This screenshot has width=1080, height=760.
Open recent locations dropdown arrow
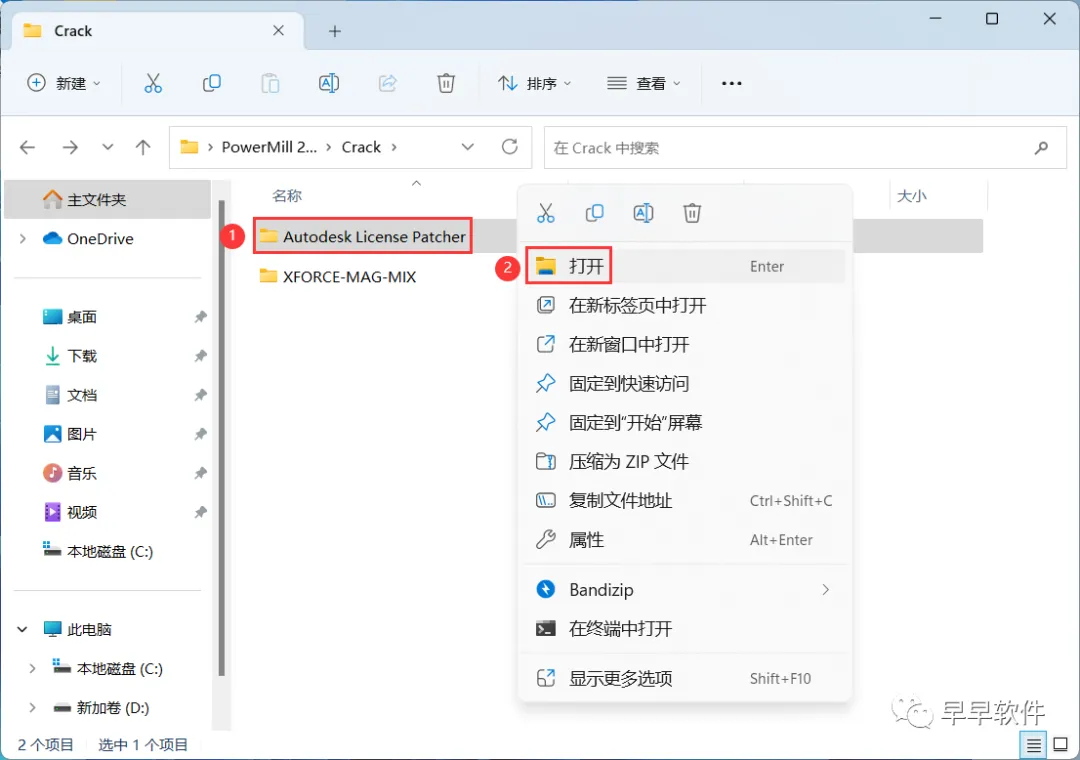pyautogui.click(x=107, y=147)
